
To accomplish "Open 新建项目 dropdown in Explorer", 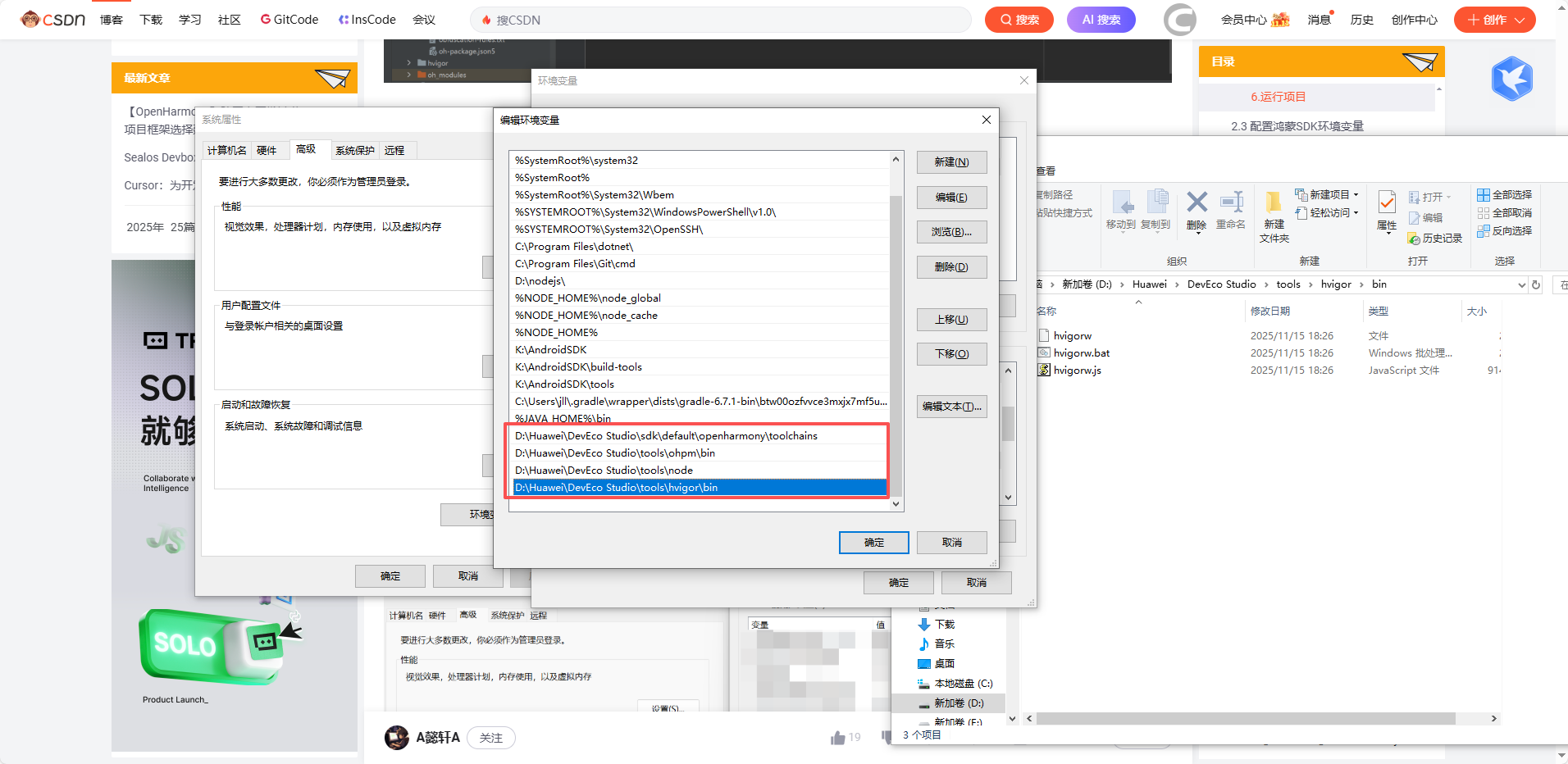I will (x=1327, y=195).
